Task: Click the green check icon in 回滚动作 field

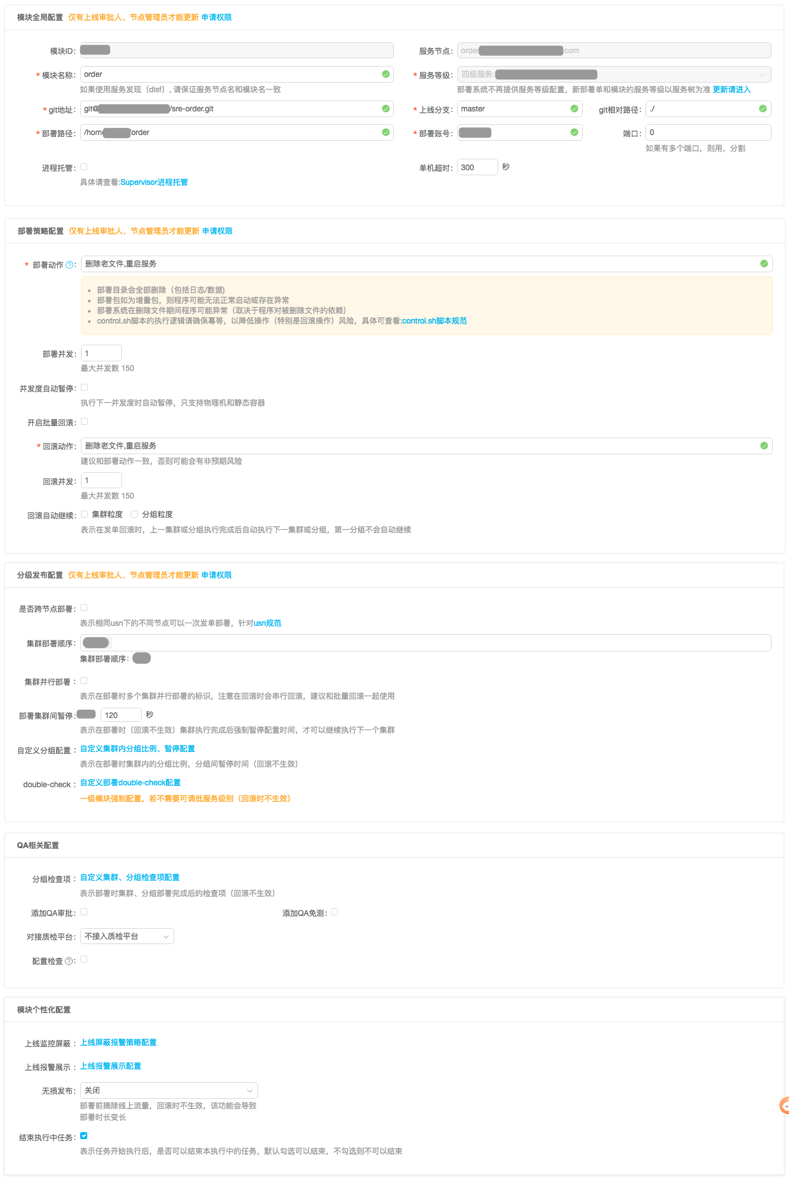Action: tap(764, 446)
